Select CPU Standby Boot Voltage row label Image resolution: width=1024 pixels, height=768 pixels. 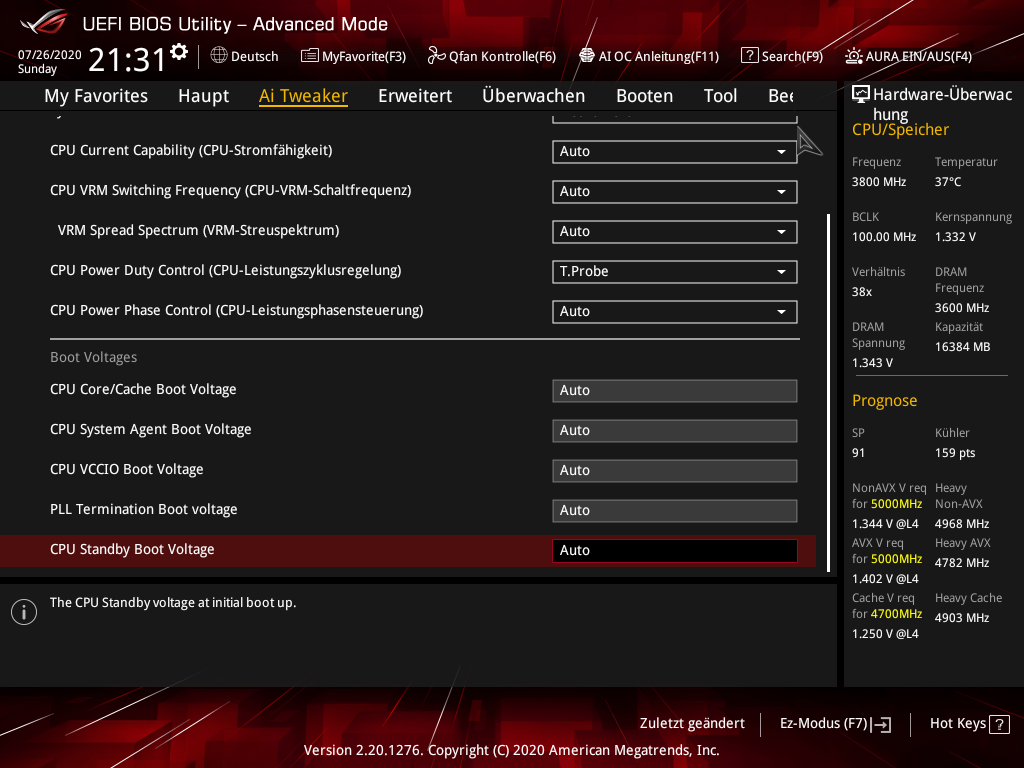132,550
